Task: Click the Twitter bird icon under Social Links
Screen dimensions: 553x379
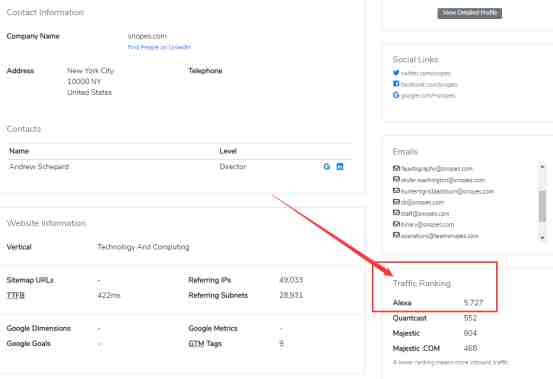Action: 396,73
